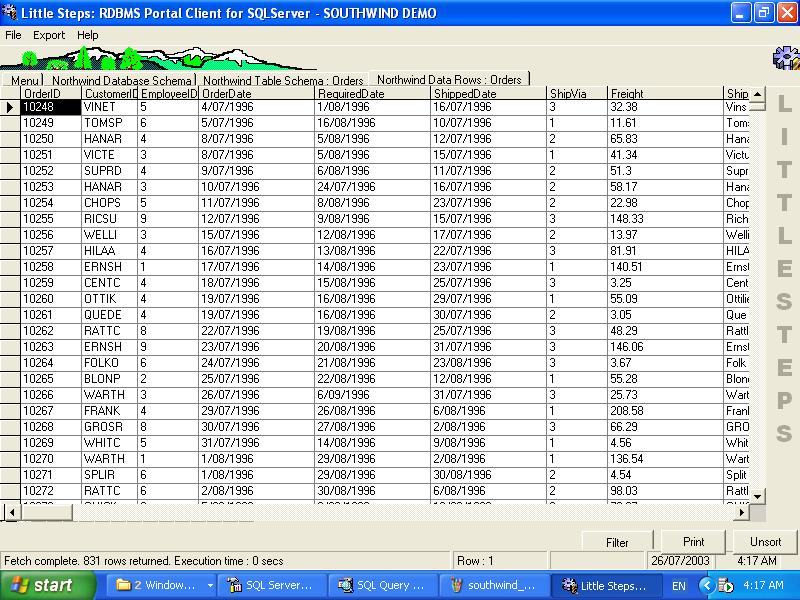Image resolution: width=800 pixels, height=600 pixels.
Task: Click customer cell SPLIR
Action: click(x=109, y=474)
